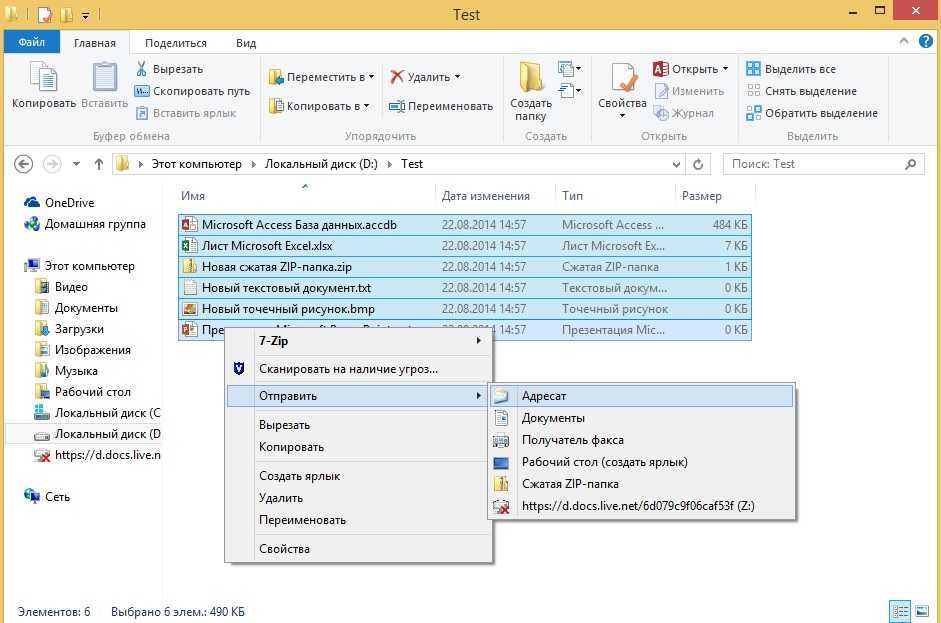
Task: Select OneDrive in the navigation pane
Action: 59,203
